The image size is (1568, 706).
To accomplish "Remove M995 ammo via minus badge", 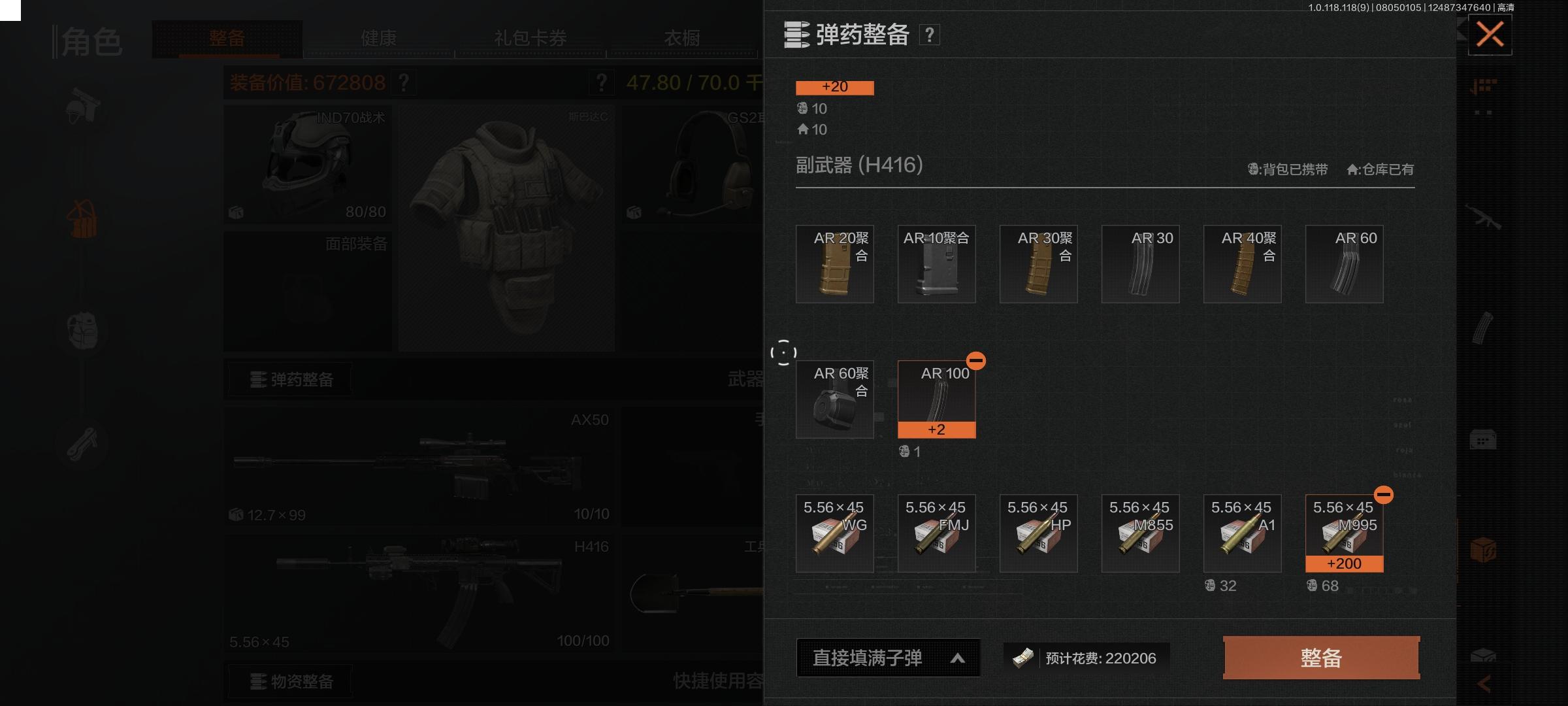I will pyautogui.click(x=1384, y=495).
